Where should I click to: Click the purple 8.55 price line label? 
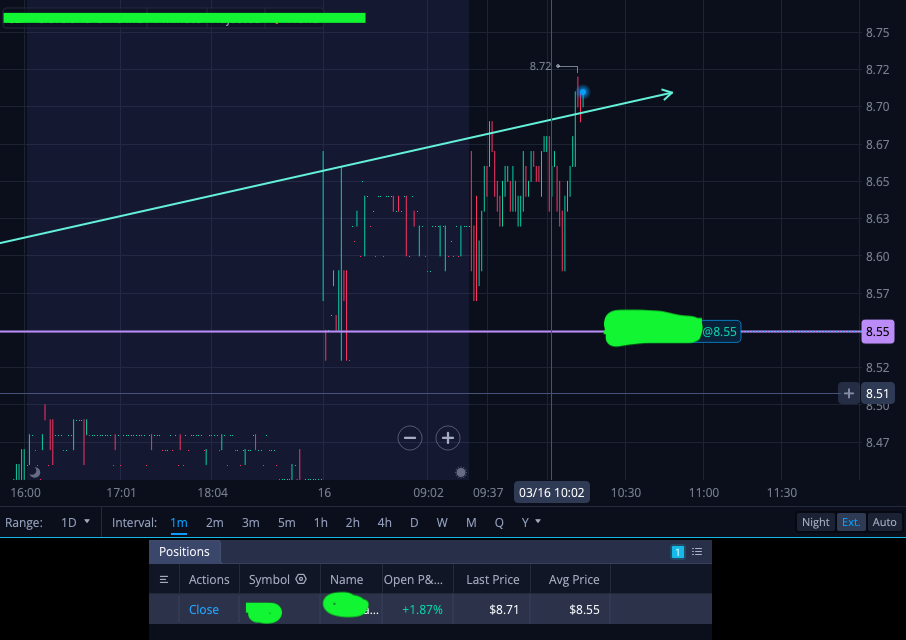click(877, 332)
